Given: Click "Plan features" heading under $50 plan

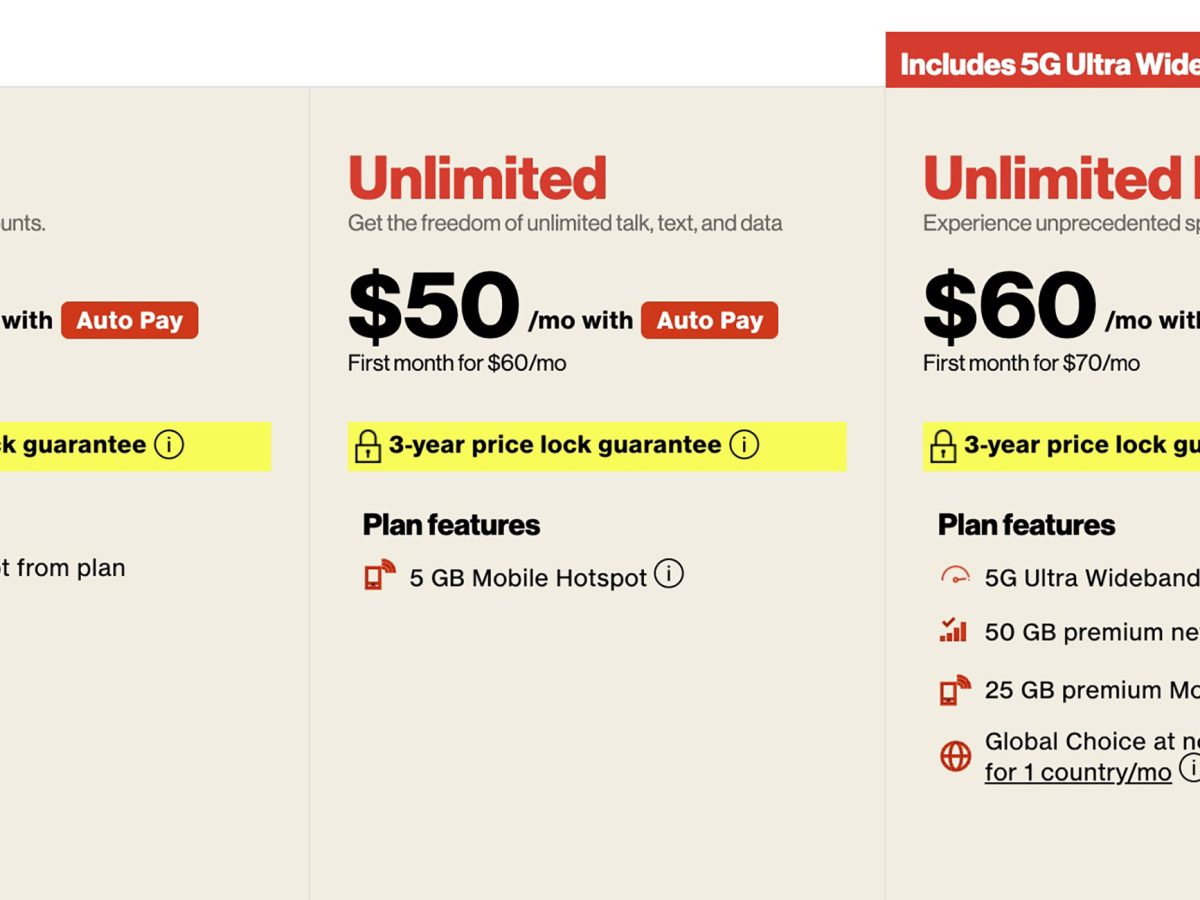Looking at the screenshot, I should point(451,525).
